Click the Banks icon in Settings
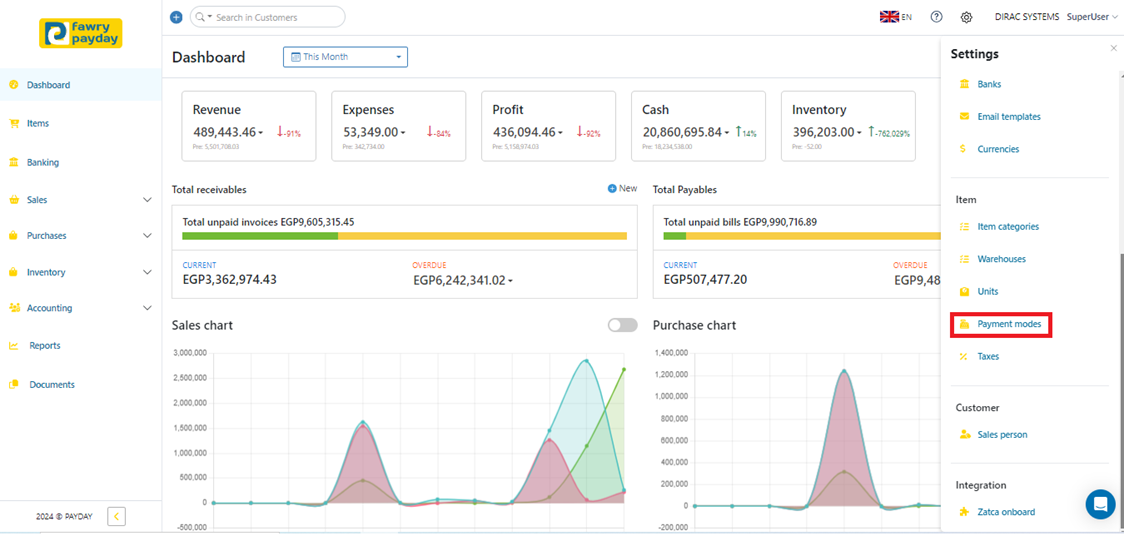Screen dimensions: 1124x541 (964, 84)
